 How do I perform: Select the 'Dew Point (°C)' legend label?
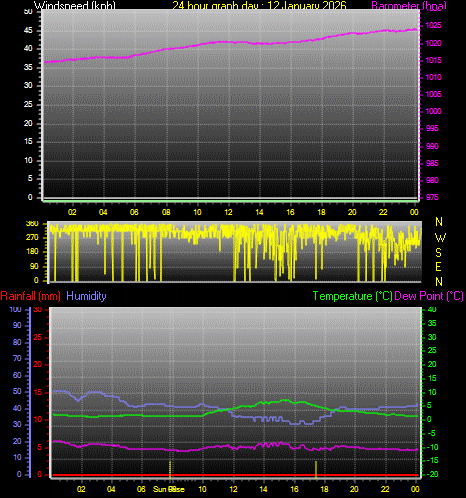click(x=429, y=296)
